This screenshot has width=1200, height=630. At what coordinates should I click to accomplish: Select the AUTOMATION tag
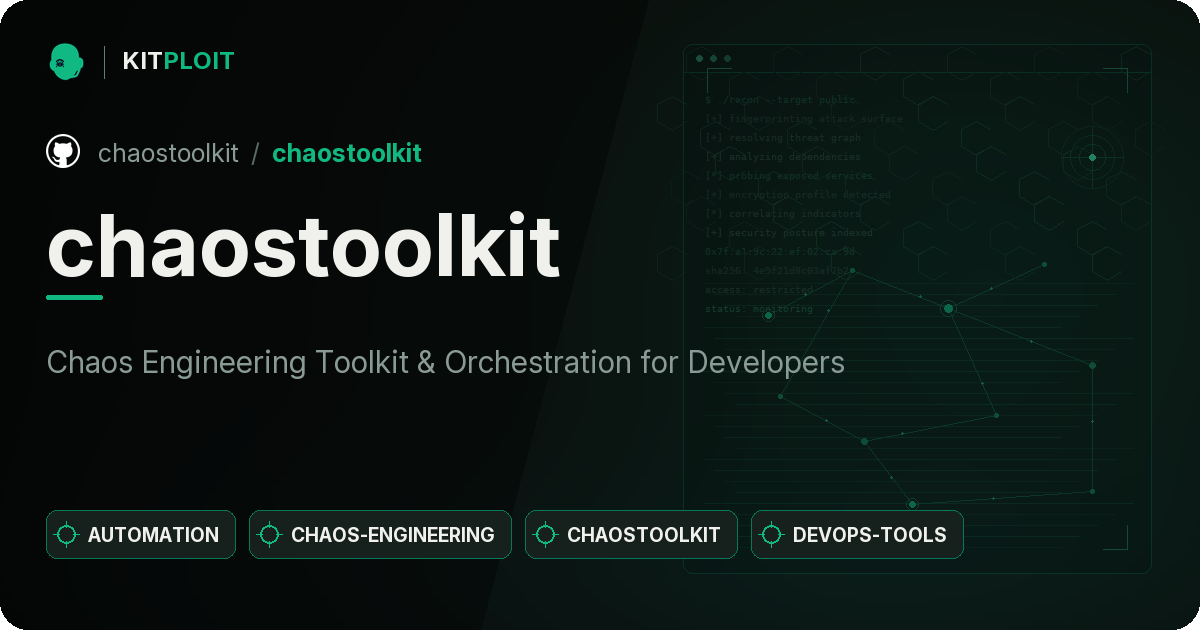141,535
